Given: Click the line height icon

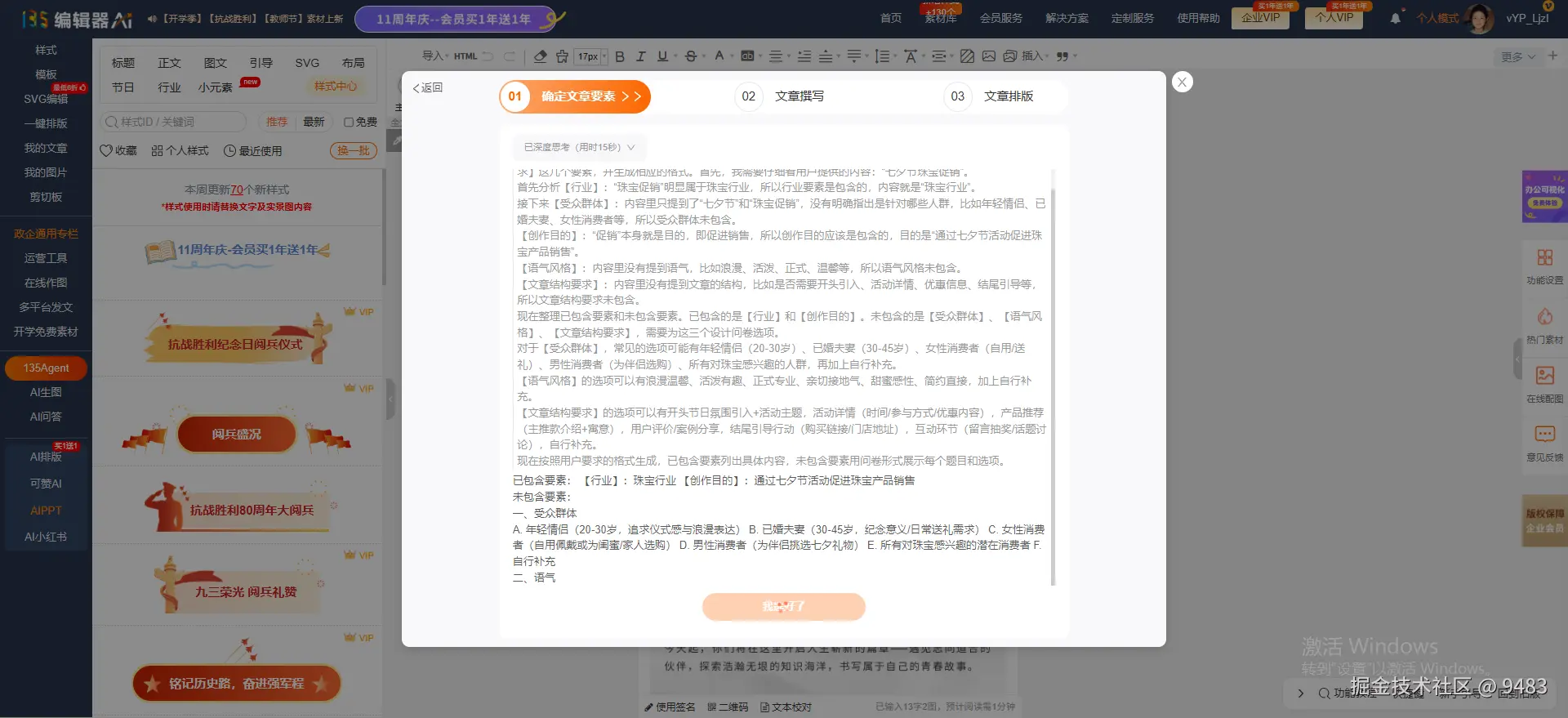Looking at the screenshot, I should tap(881, 56).
